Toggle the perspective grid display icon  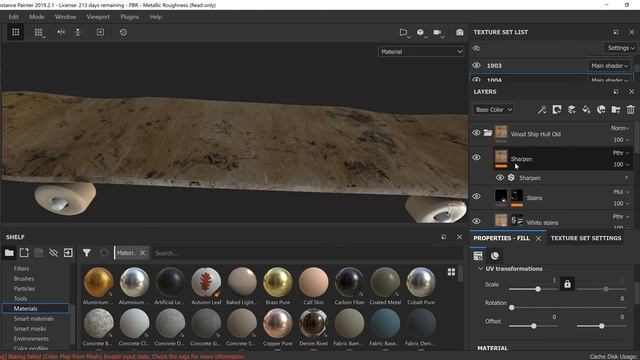tap(16, 32)
